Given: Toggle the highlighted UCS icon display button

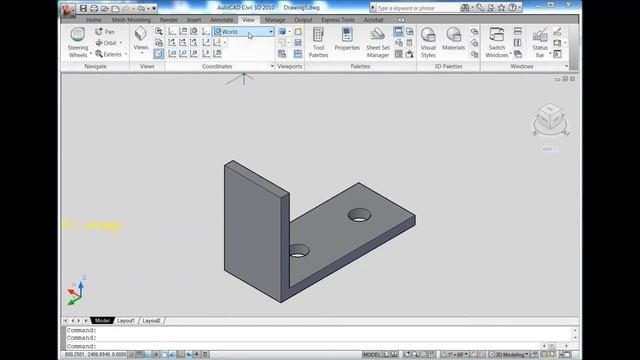Looking at the screenshot, I should 159,54.
